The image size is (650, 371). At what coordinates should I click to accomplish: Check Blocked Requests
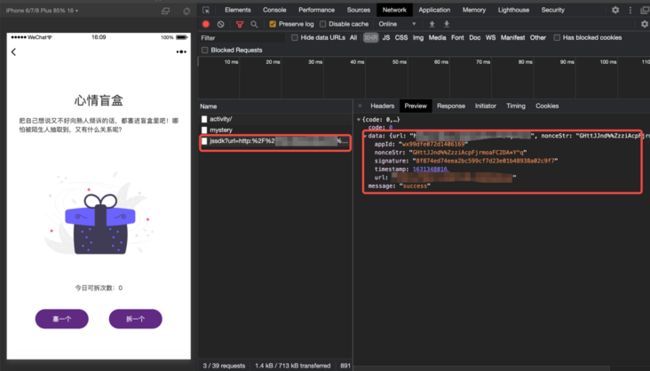click(204, 50)
